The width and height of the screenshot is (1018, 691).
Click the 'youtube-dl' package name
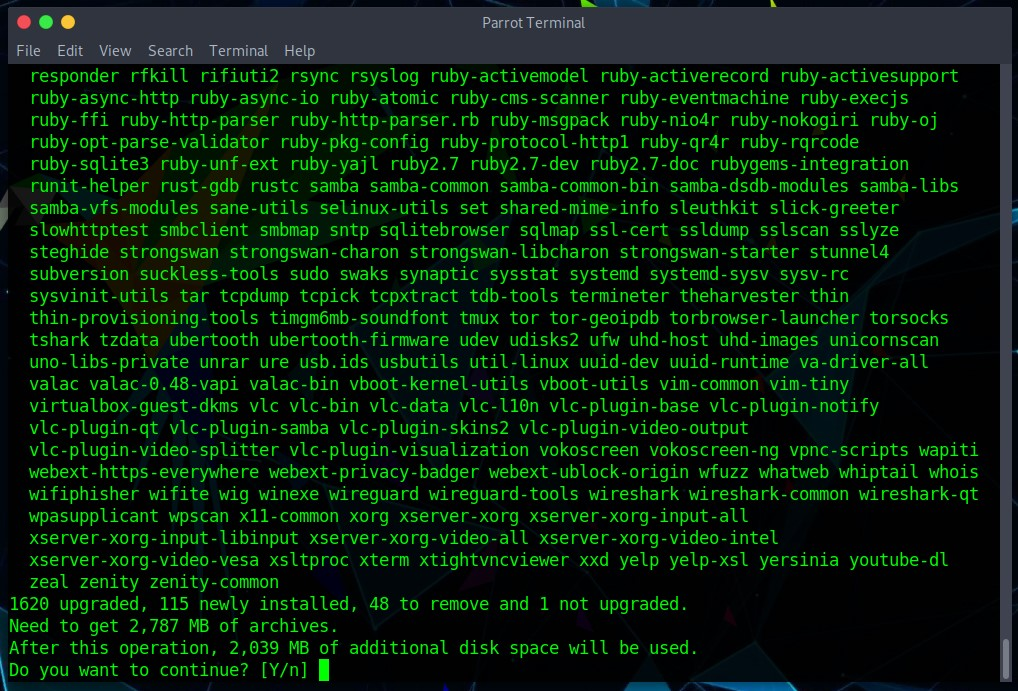click(899, 560)
